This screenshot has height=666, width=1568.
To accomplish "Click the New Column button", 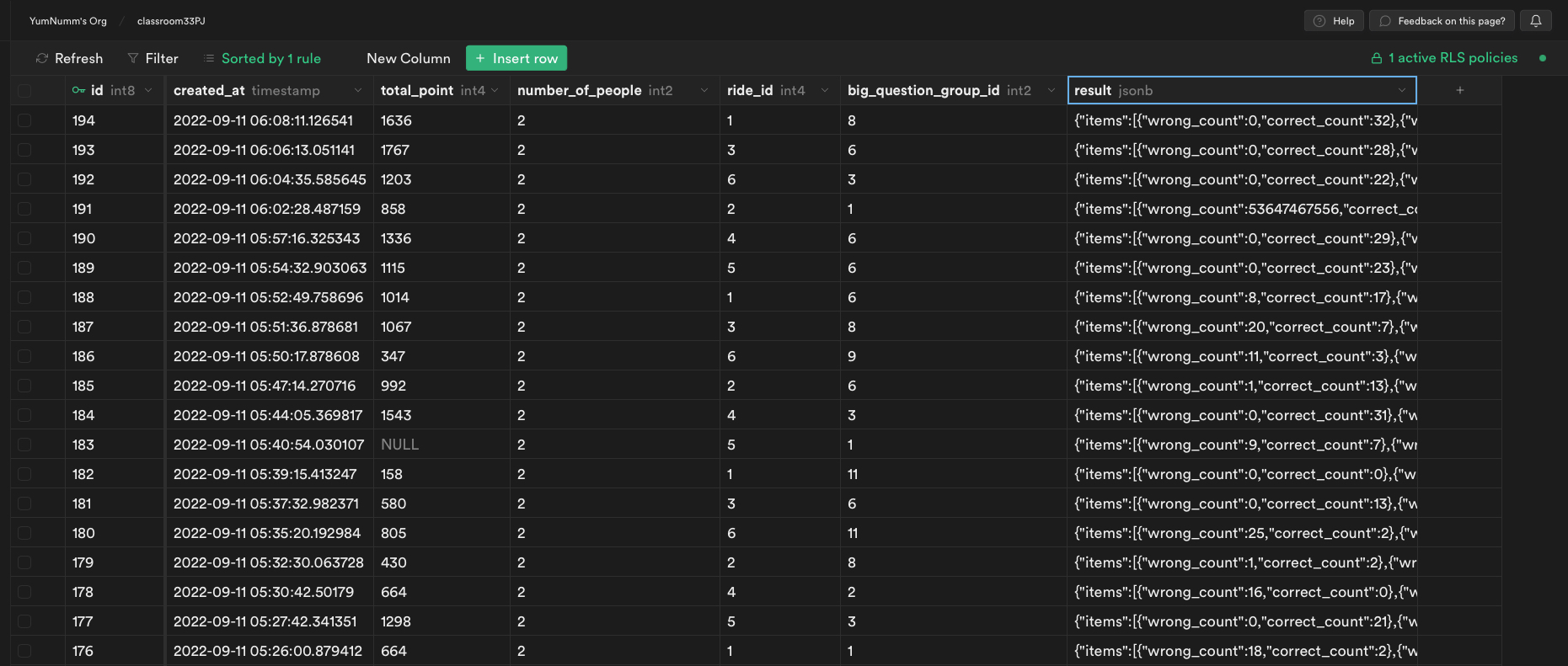I will (x=409, y=58).
